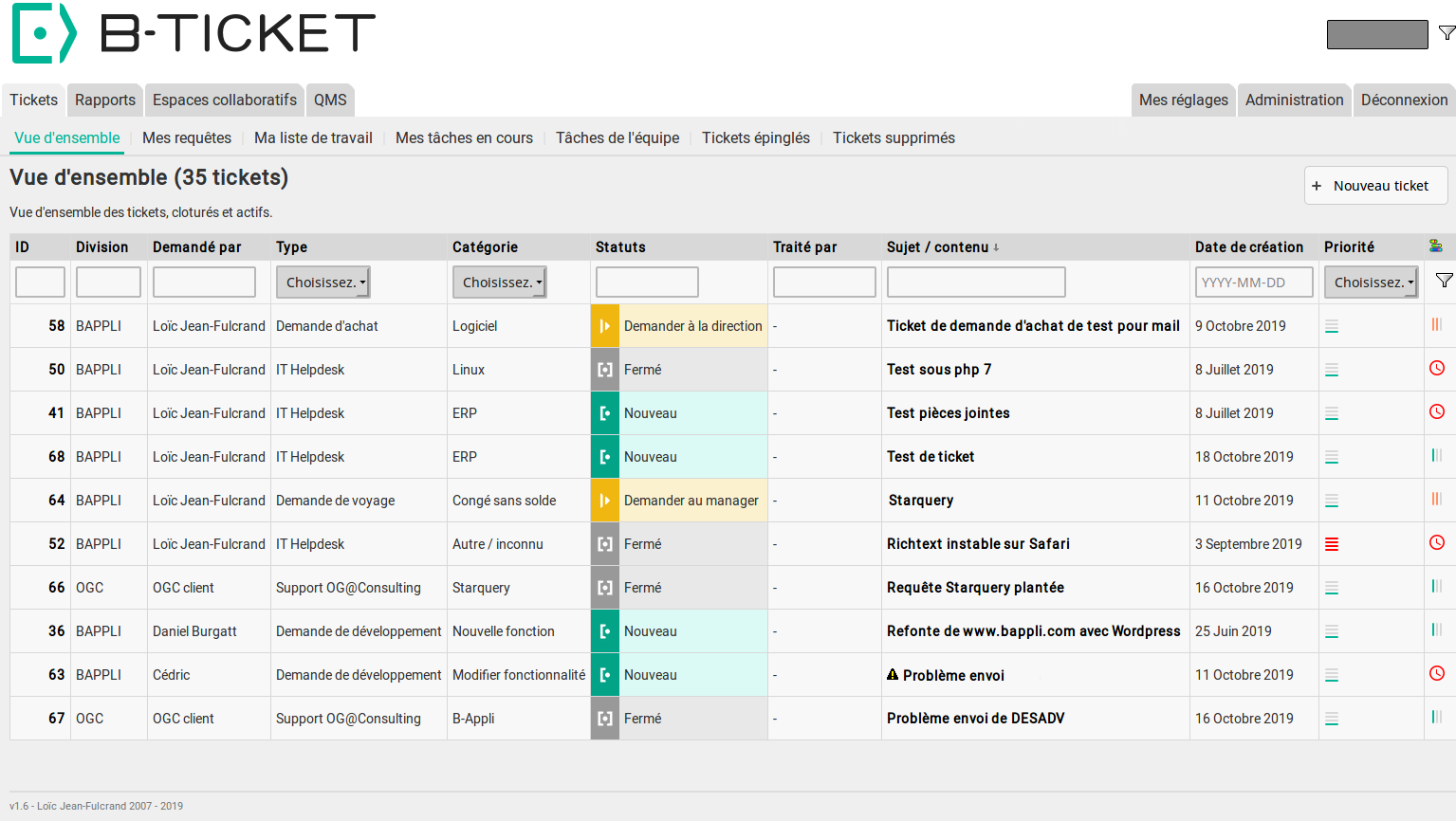Go to Mes tâches en cours
Screen dimensions: 1456x821
(x=464, y=137)
